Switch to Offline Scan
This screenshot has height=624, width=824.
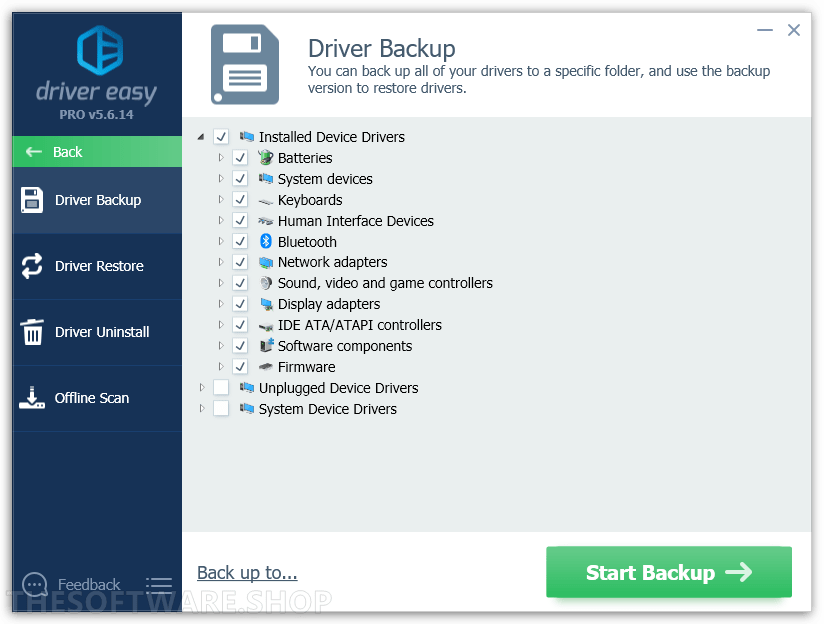point(97,398)
